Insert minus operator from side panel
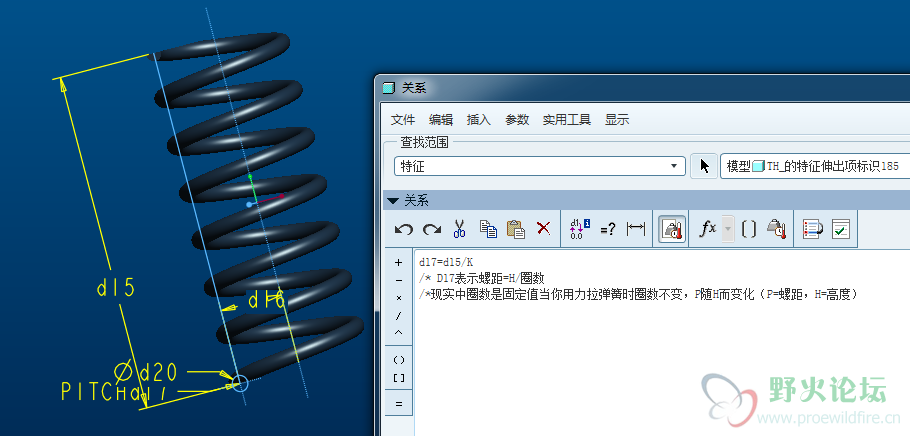The width and height of the screenshot is (910, 436). click(x=399, y=280)
